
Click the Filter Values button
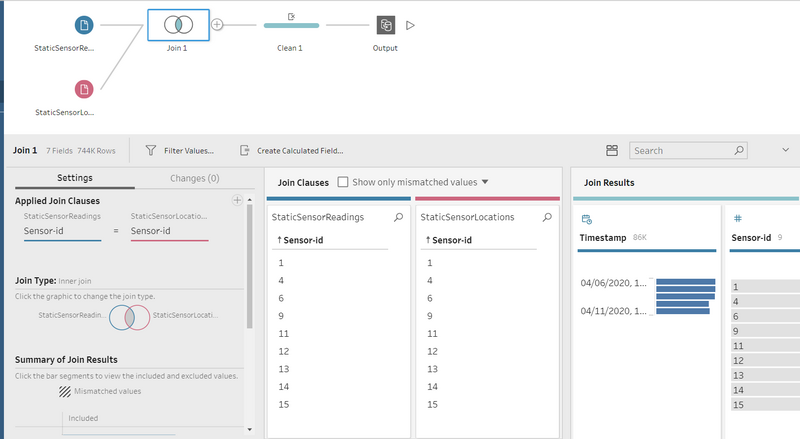pyautogui.click(x=180, y=151)
